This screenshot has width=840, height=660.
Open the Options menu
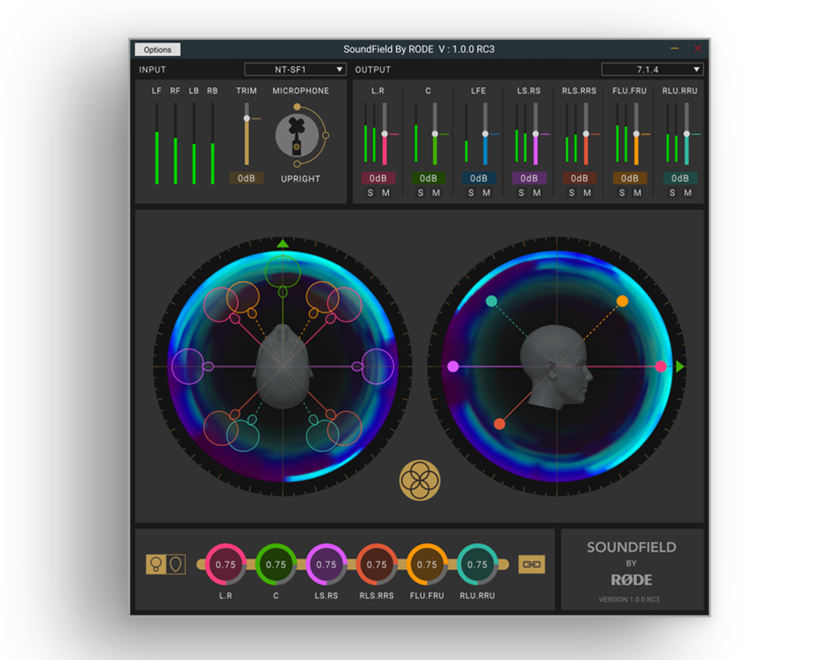[158, 50]
